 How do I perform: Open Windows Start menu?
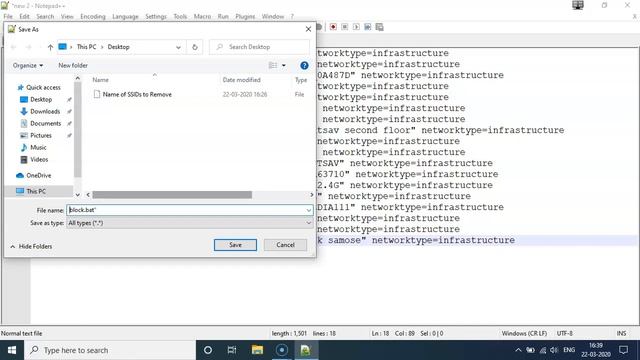pos(12,350)
